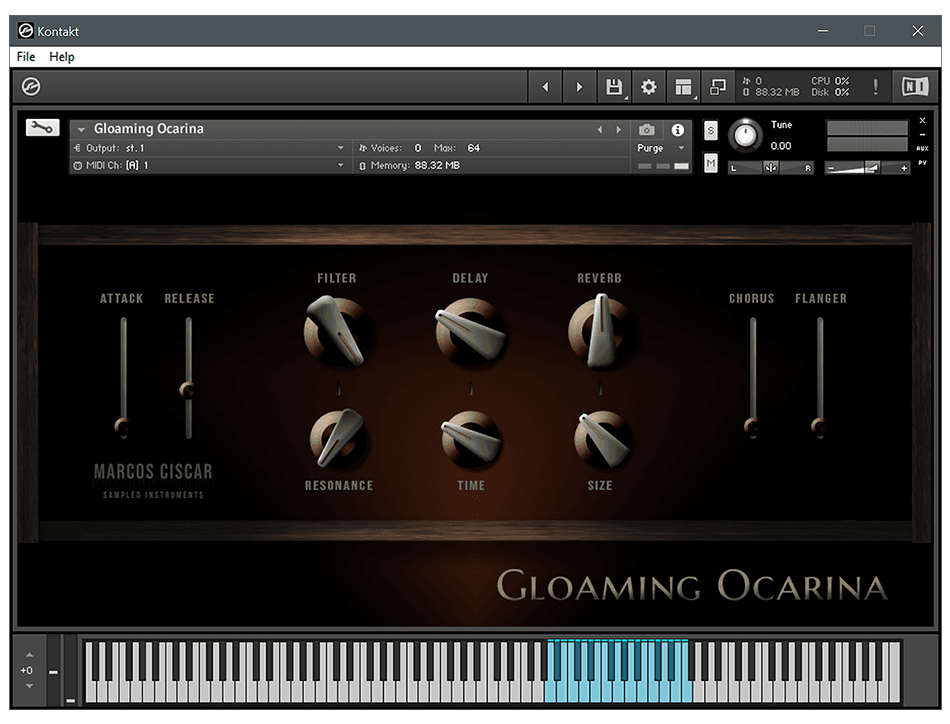Open the File menu
Viewport: 950px width, 724px height.
coord(26,57)
